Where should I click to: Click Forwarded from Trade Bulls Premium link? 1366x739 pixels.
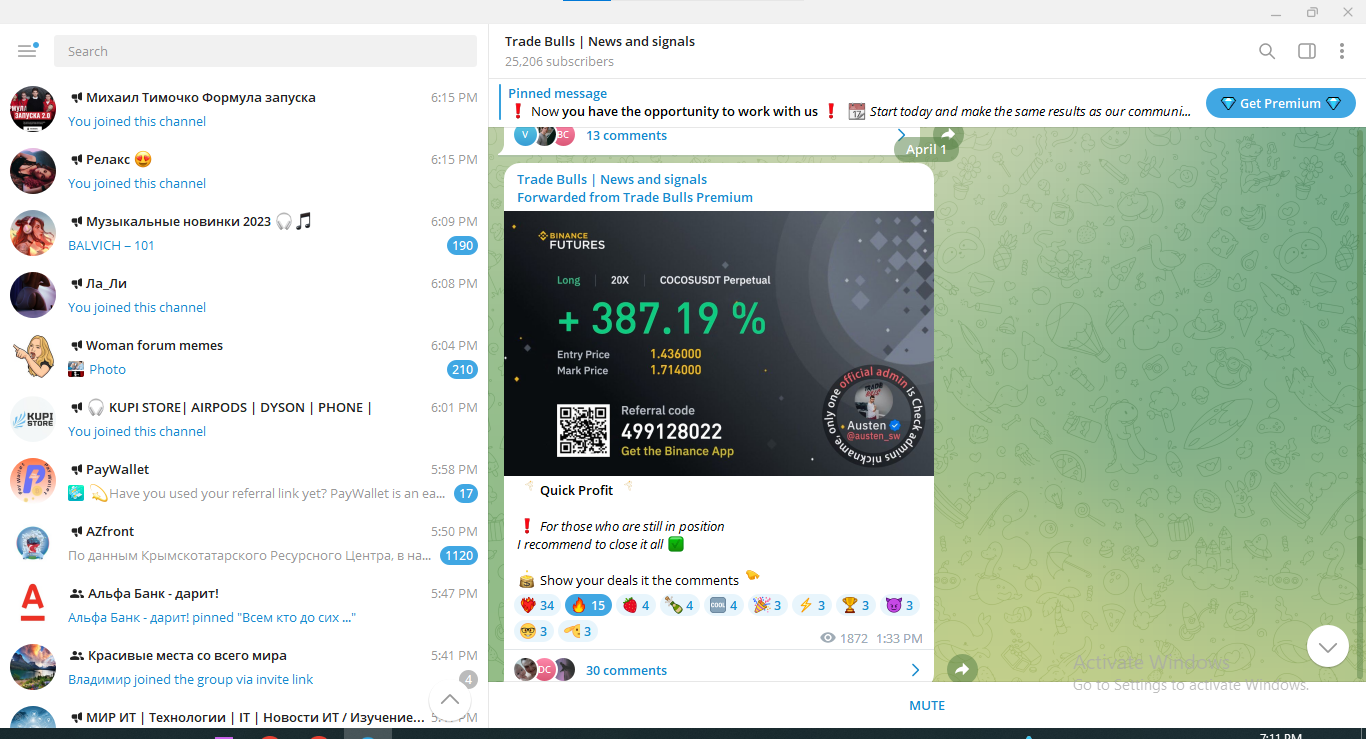point(635,197)
